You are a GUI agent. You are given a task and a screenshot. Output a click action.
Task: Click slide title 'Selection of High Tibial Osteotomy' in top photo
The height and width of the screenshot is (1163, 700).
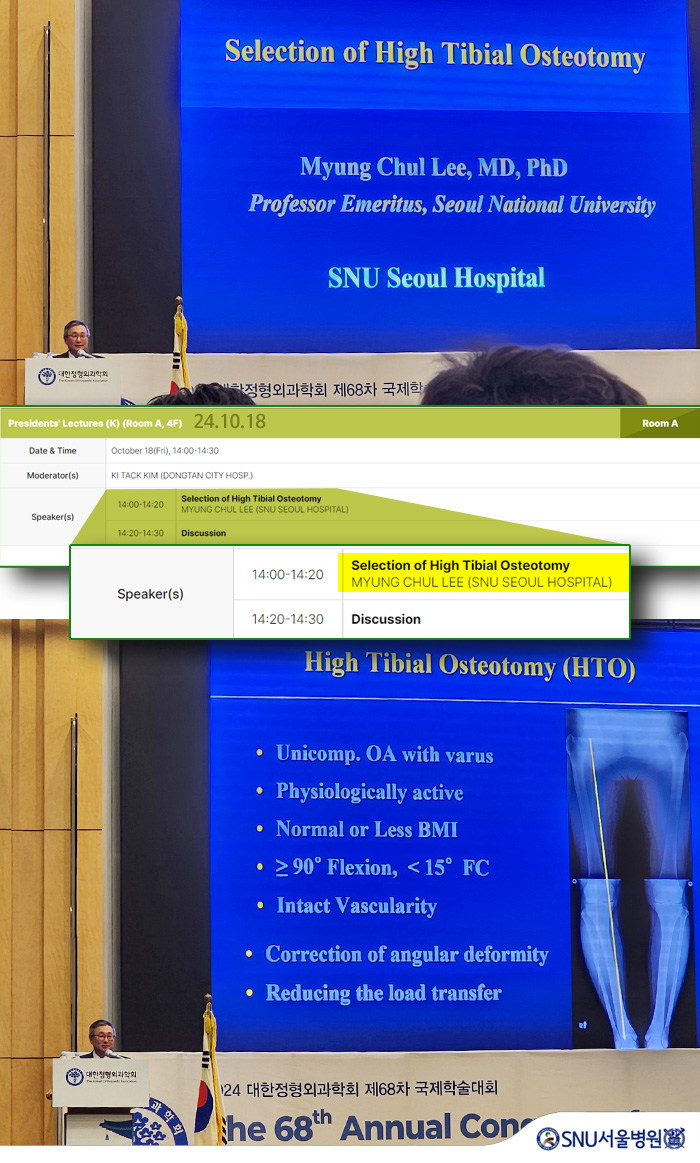click(x=435, y=55)
